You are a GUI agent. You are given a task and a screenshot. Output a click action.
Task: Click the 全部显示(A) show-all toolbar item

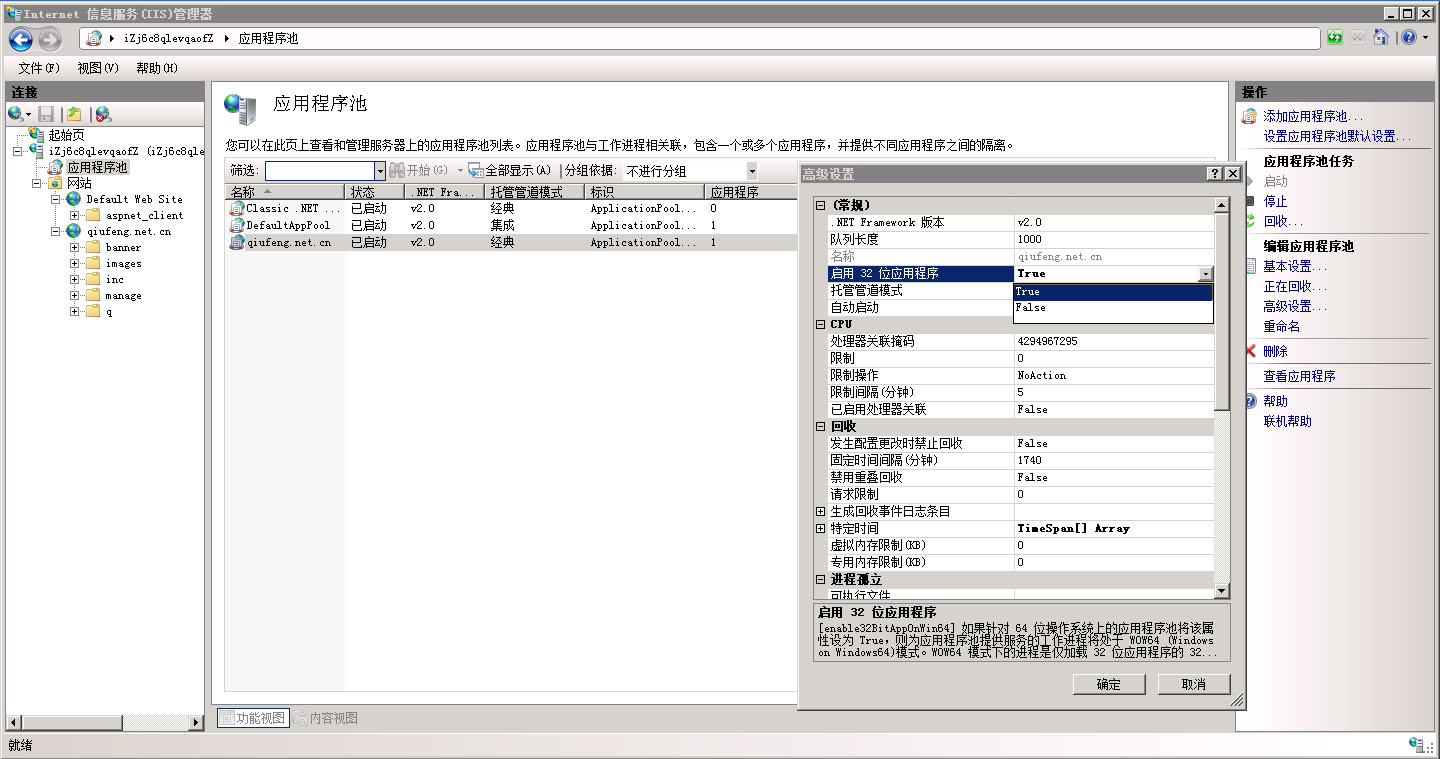tap(510, 171)
